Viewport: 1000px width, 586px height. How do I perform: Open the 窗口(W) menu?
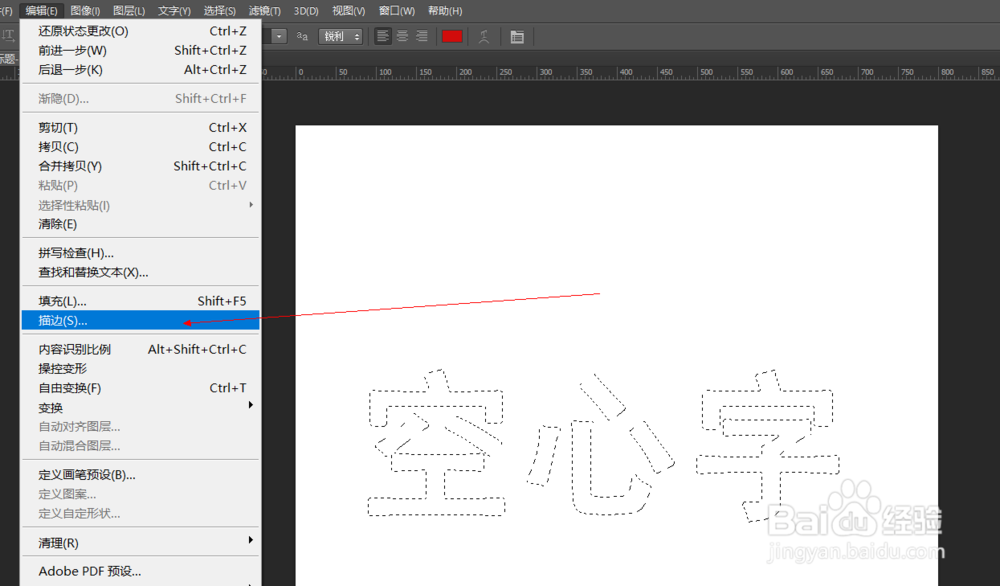pos(396,11)
